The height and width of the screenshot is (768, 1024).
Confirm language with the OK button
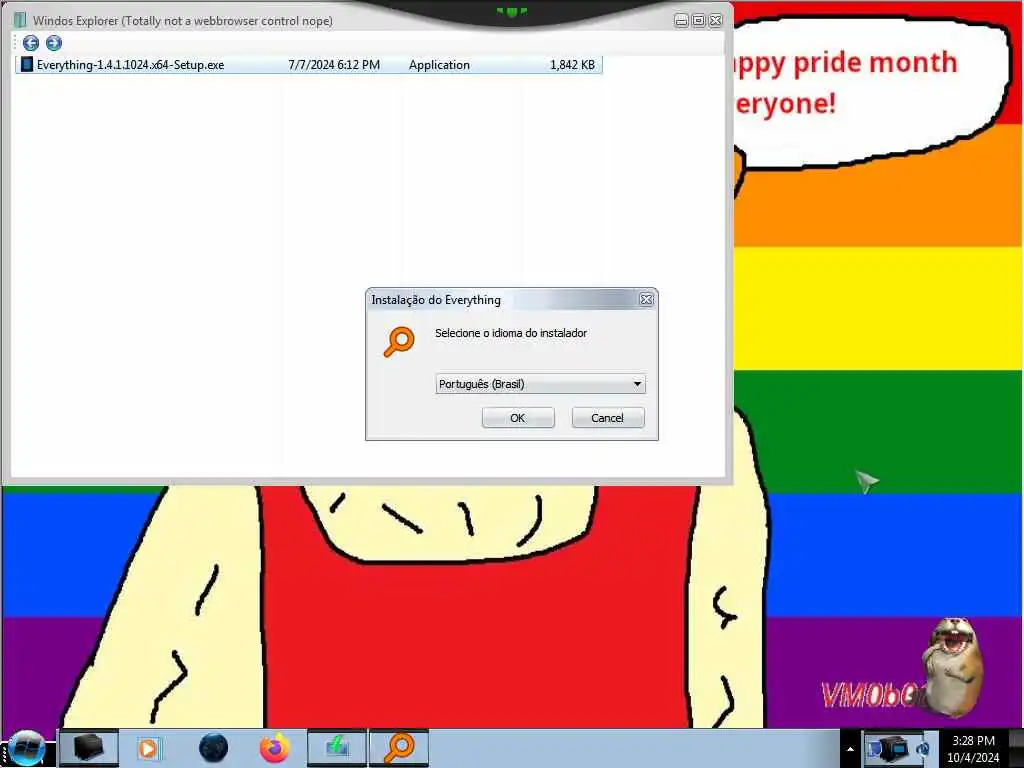coord(518,418)
